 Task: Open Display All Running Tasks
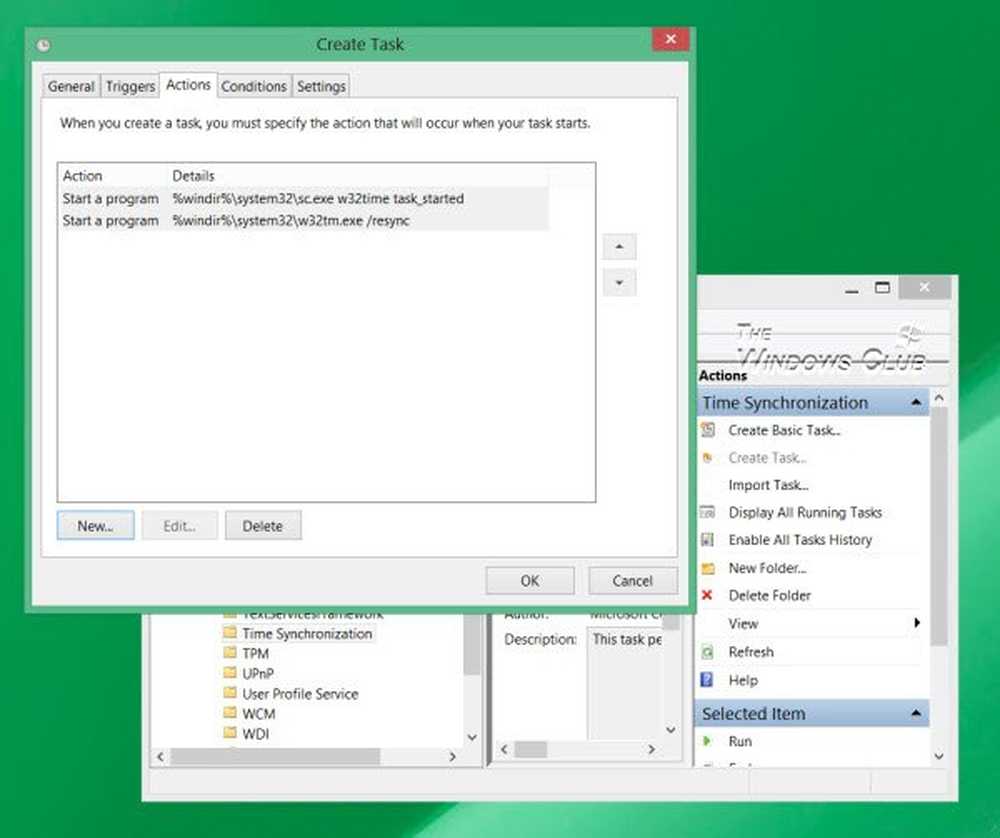[805, 513]
